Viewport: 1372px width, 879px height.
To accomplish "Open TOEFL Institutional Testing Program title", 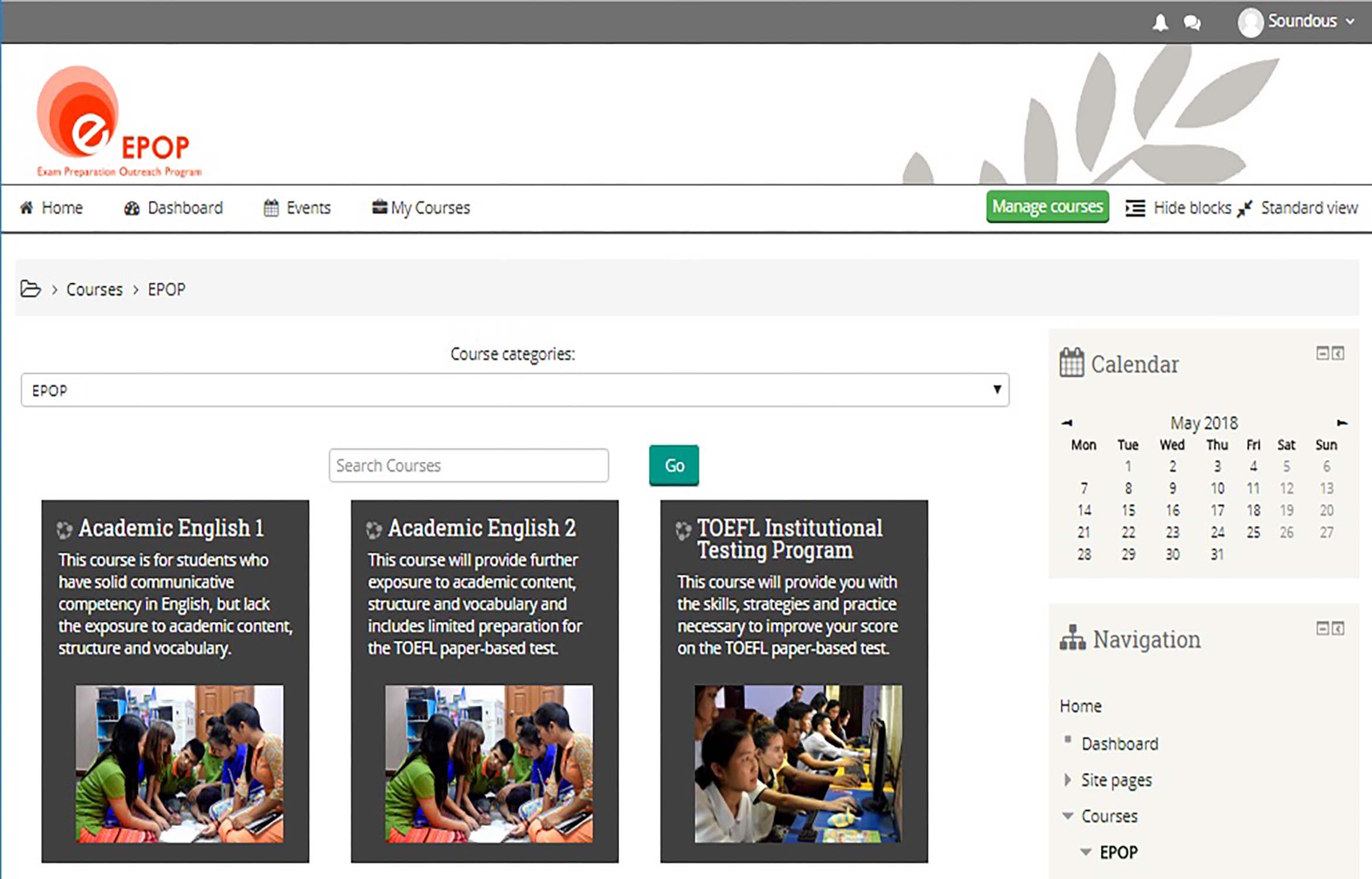I will click(x=790, y=539).
